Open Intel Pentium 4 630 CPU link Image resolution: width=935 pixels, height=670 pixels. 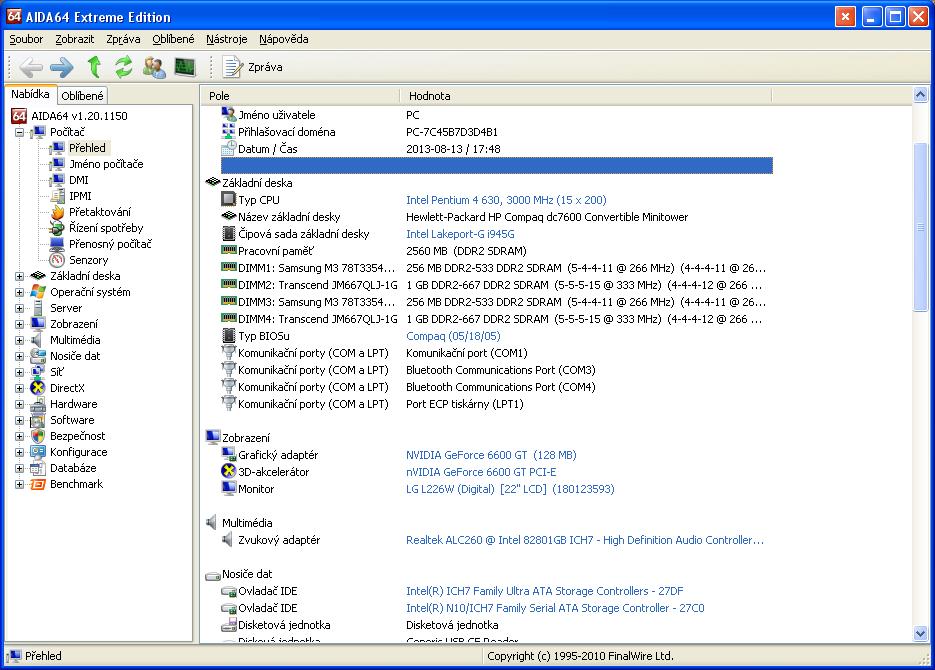point(506,200)
